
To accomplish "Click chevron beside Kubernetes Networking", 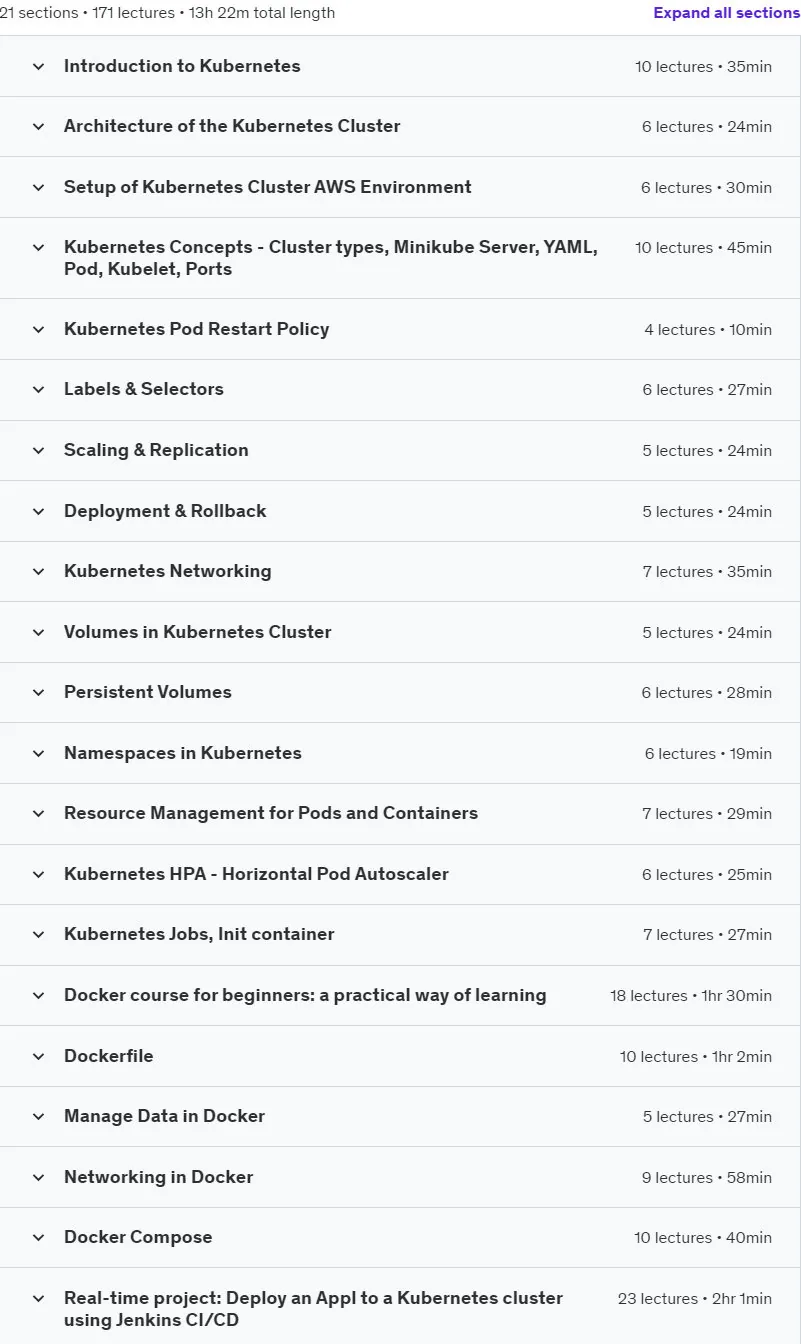I will pyautogui.click(x=39, y=572).
